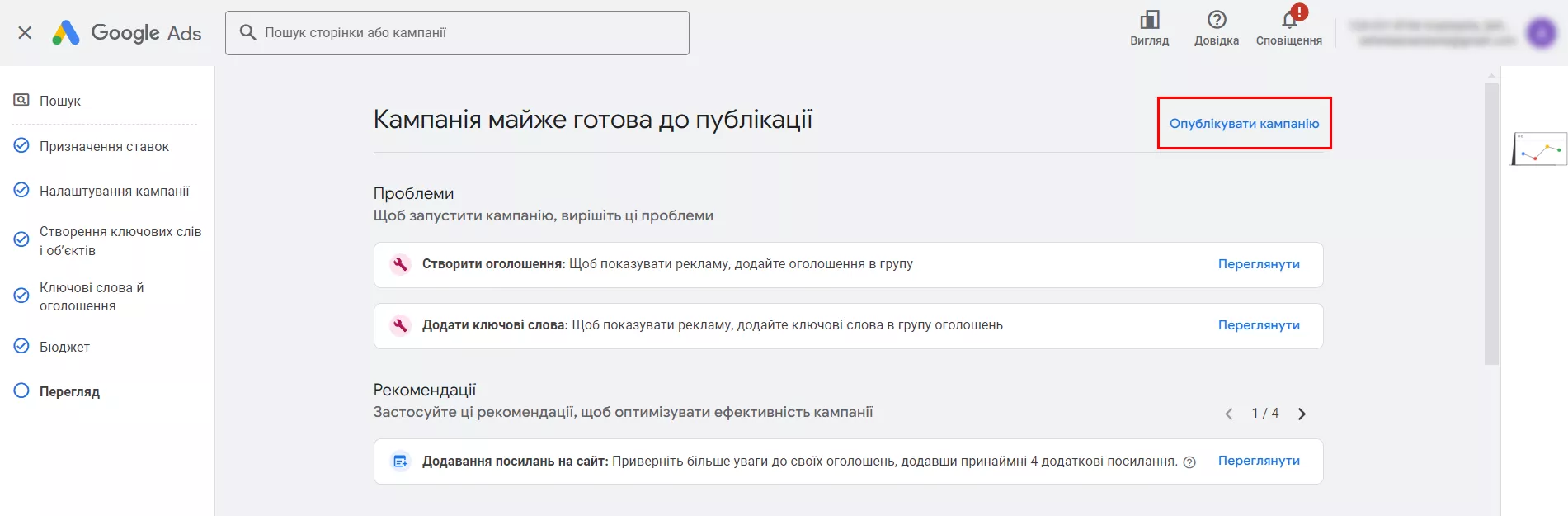
Task: Click the chart thumbnail on the right
Action: 1539,149
